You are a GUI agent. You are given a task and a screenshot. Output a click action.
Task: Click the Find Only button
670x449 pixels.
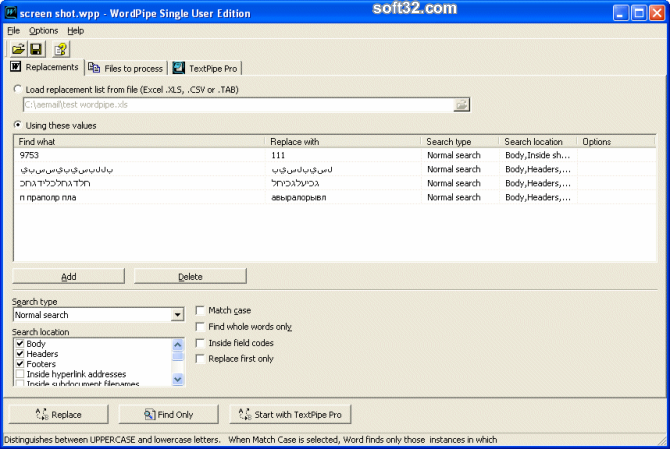168,414
